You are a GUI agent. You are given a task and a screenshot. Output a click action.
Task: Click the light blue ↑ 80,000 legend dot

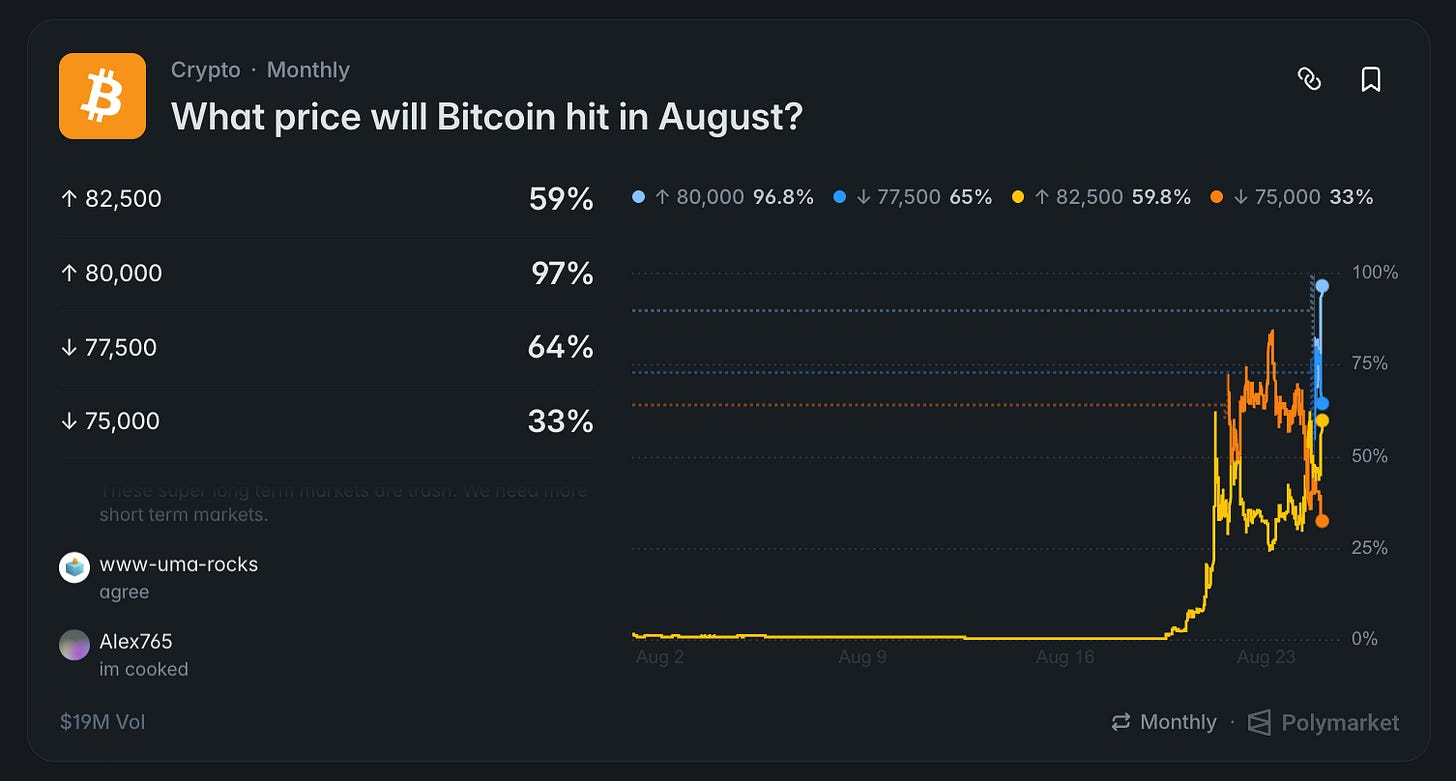[x=639, y=198]
